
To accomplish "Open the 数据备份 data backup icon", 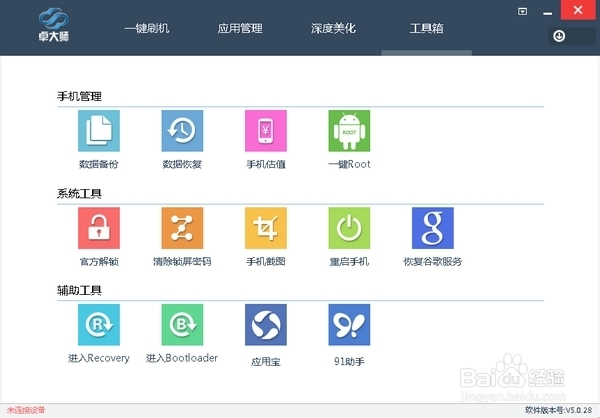I will click(x=99, y=131).
